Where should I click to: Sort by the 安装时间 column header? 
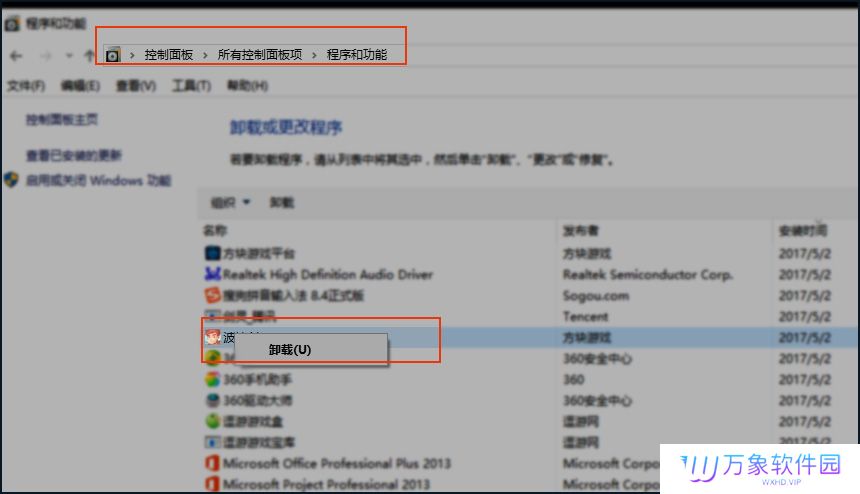click(804, 230)
